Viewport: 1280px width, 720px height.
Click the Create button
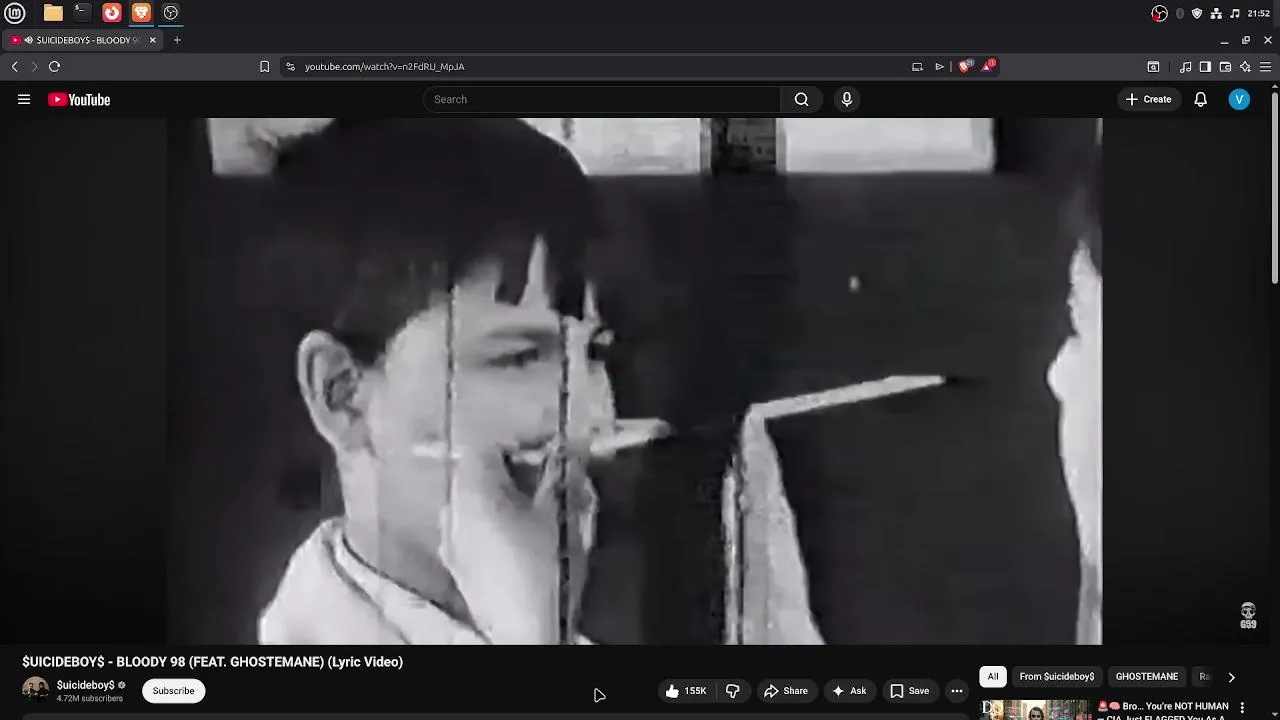1148,99
